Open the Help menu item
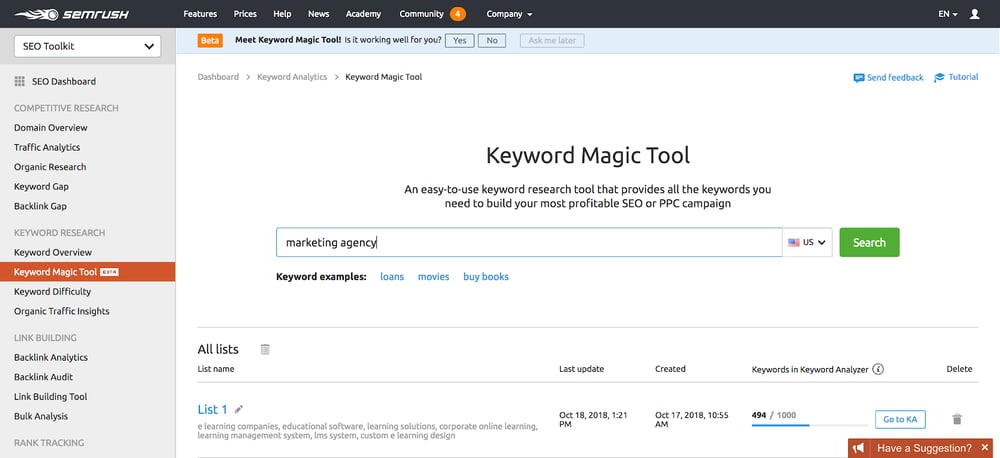1000x458 pixels. point(282,14)
